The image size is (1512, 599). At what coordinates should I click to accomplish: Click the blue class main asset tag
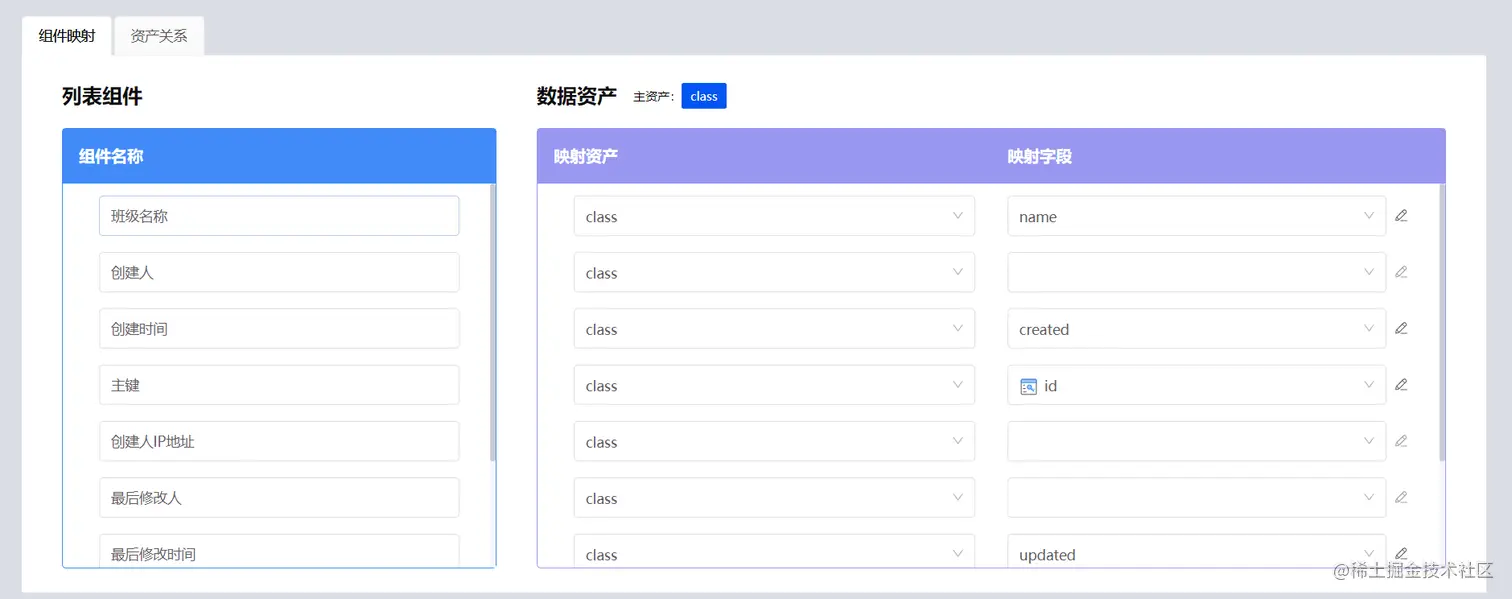point(704,96)
